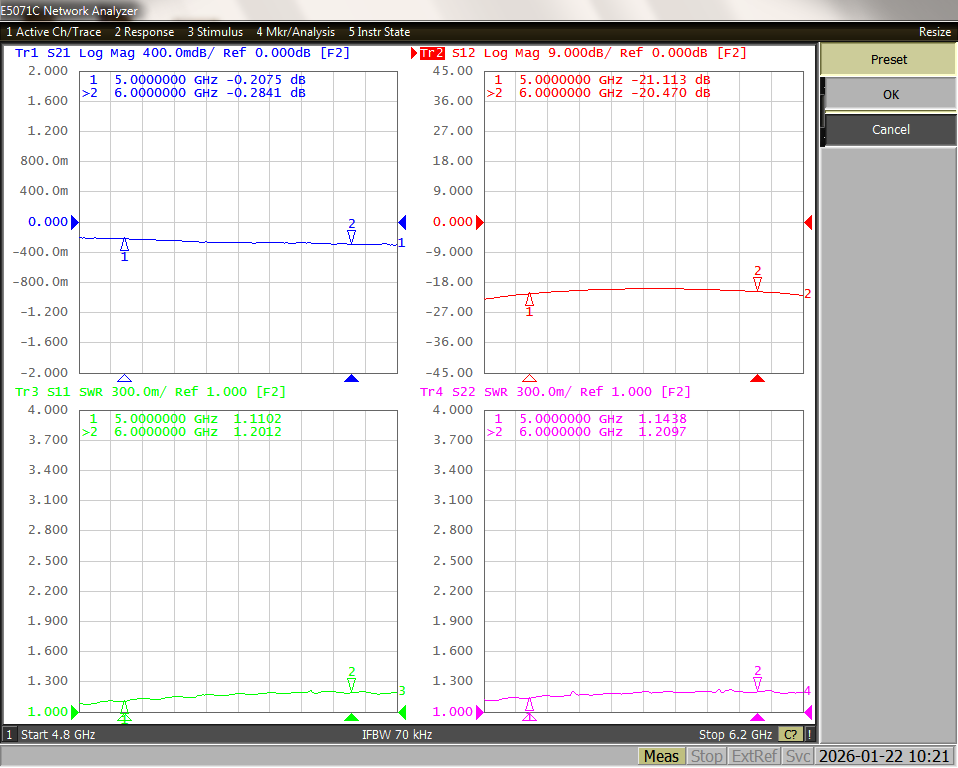Click S11 marker 1 SWR readout 1.1102

258,419
